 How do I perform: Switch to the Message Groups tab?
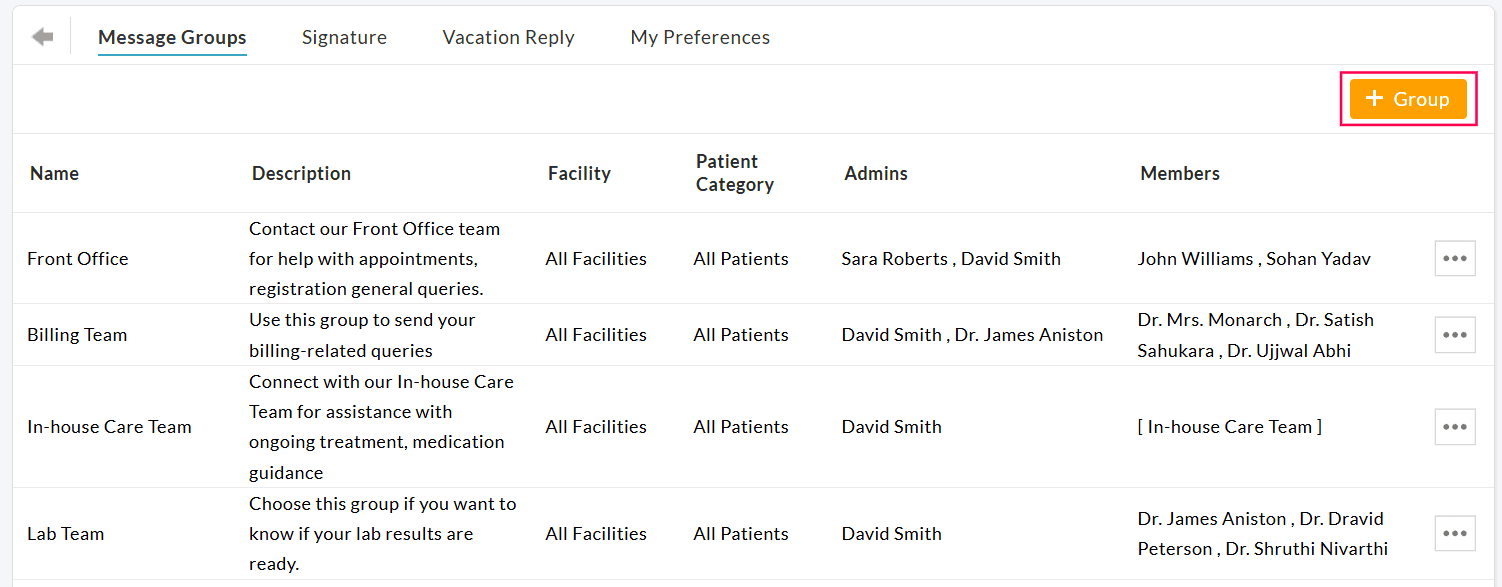[172, 37]
